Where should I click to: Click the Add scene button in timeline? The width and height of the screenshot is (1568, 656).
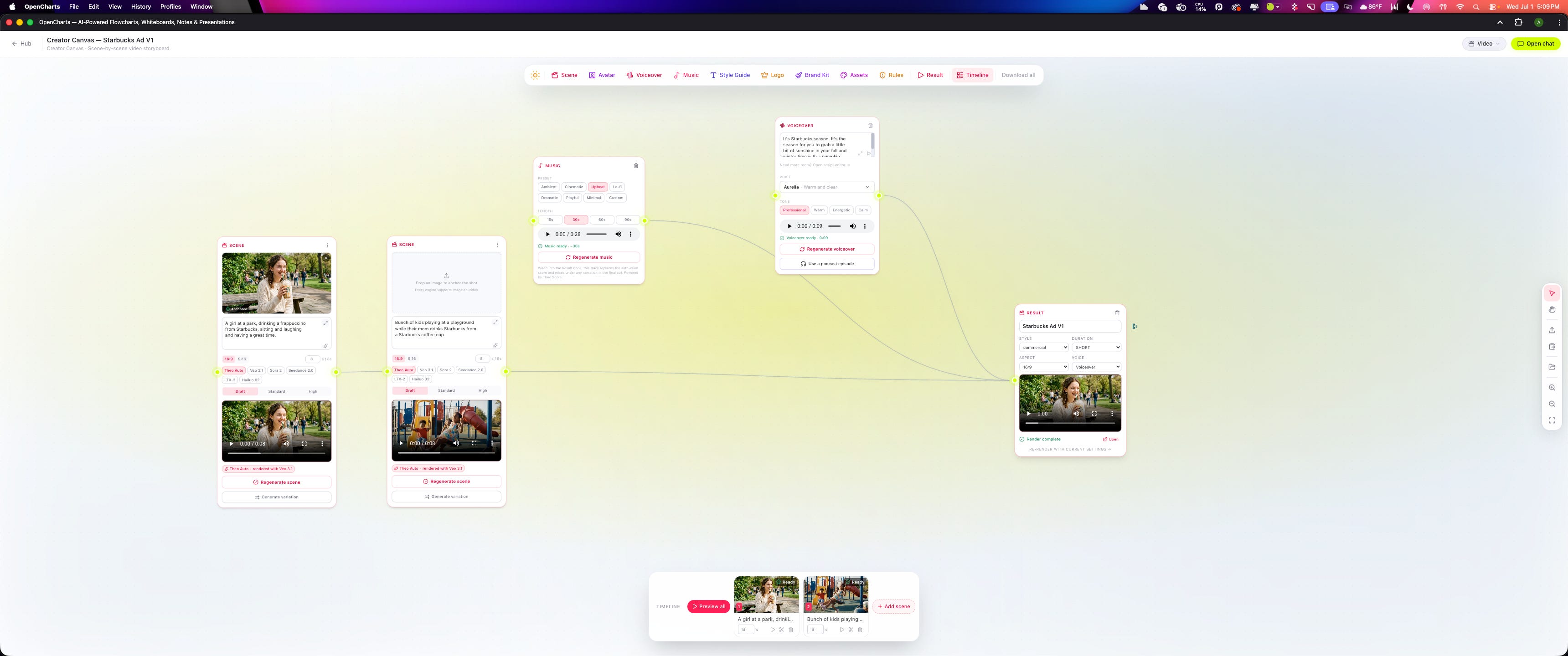[x=893, y=607]
